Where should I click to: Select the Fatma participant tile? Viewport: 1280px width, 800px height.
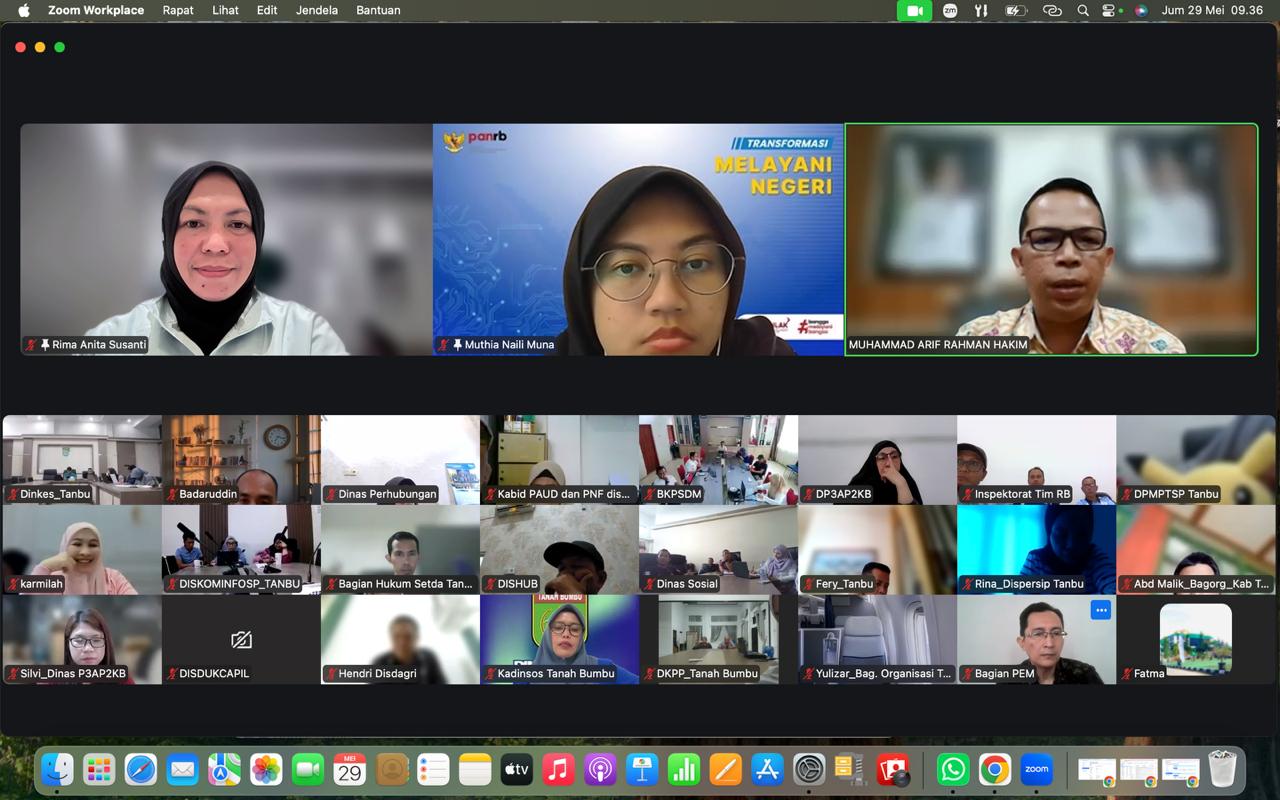click(1196, 639)
